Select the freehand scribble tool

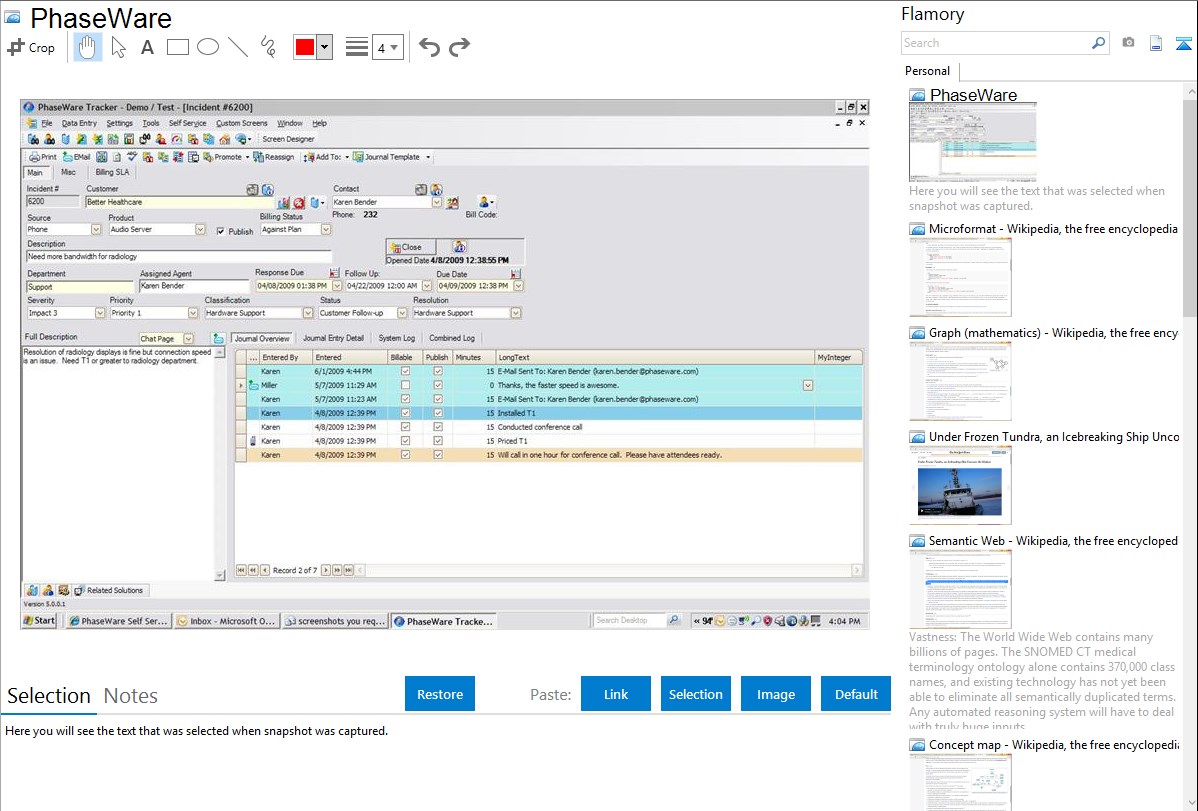point(268,47)
